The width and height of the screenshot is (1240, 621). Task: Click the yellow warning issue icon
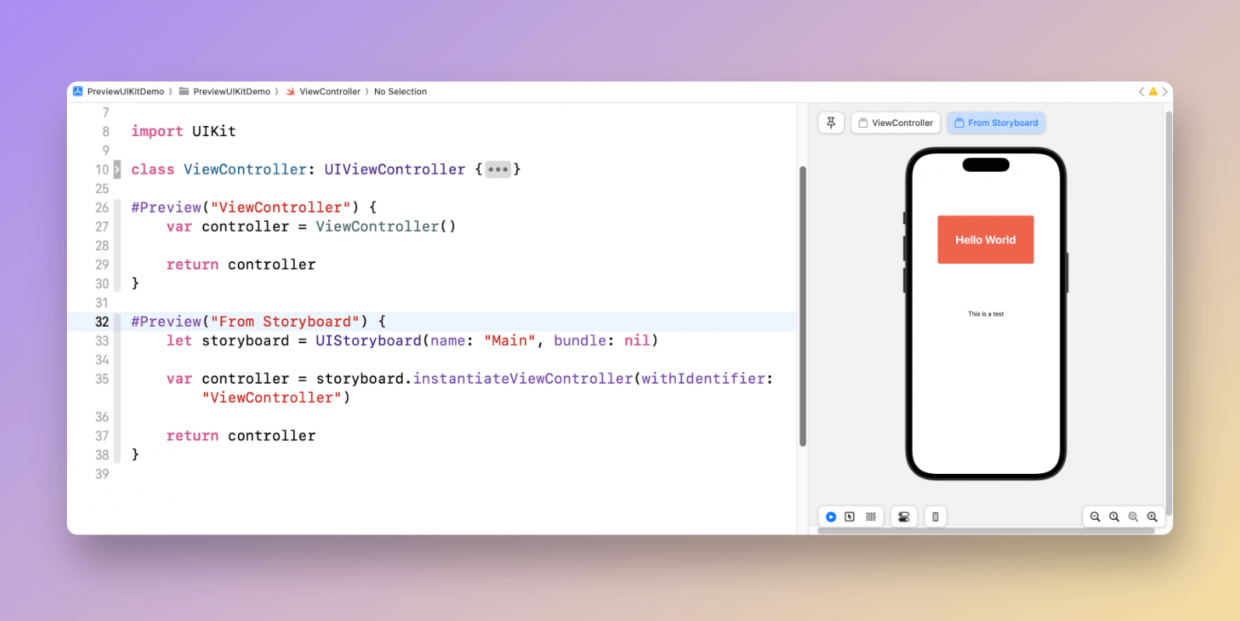pyautogui.click(x=1153, y=92)
